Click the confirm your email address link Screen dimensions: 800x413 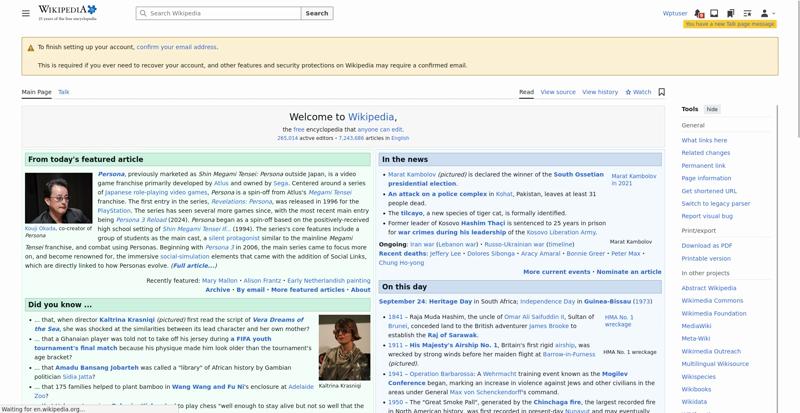click(x=177, y=47)
